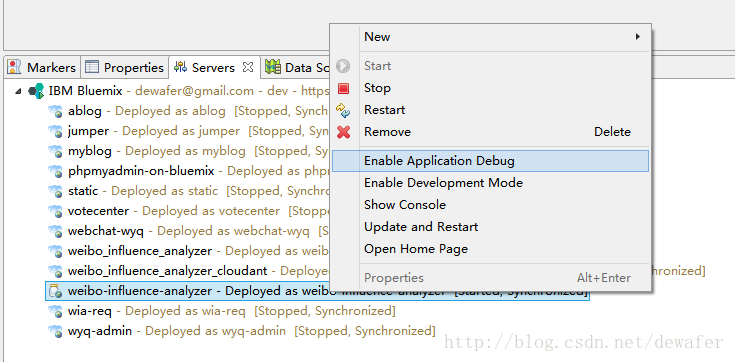
Task: Click the phpmyadmin-on-bluemix application icon
Action: (x=55, y=171)
